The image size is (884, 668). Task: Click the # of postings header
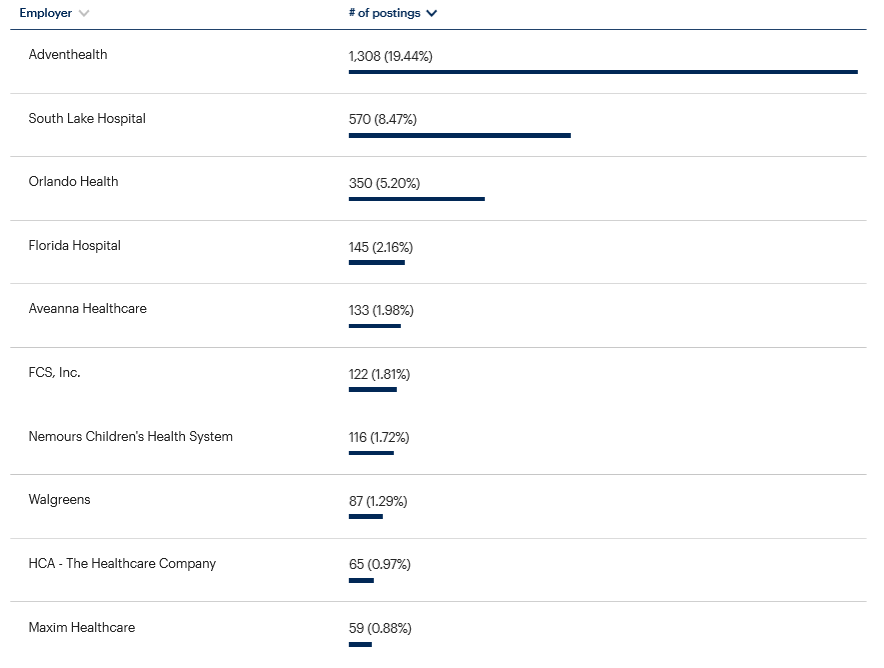(x=385, y=14)
